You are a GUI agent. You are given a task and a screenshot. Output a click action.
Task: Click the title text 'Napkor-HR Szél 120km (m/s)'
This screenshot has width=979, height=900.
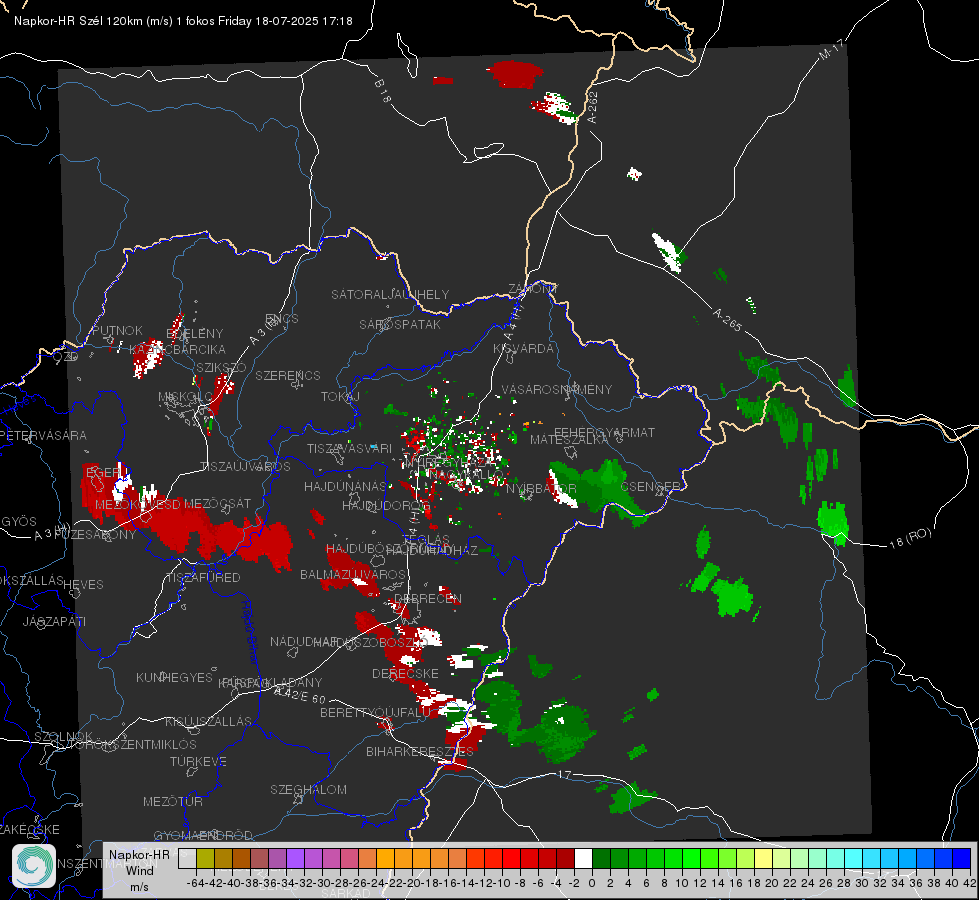94,21
